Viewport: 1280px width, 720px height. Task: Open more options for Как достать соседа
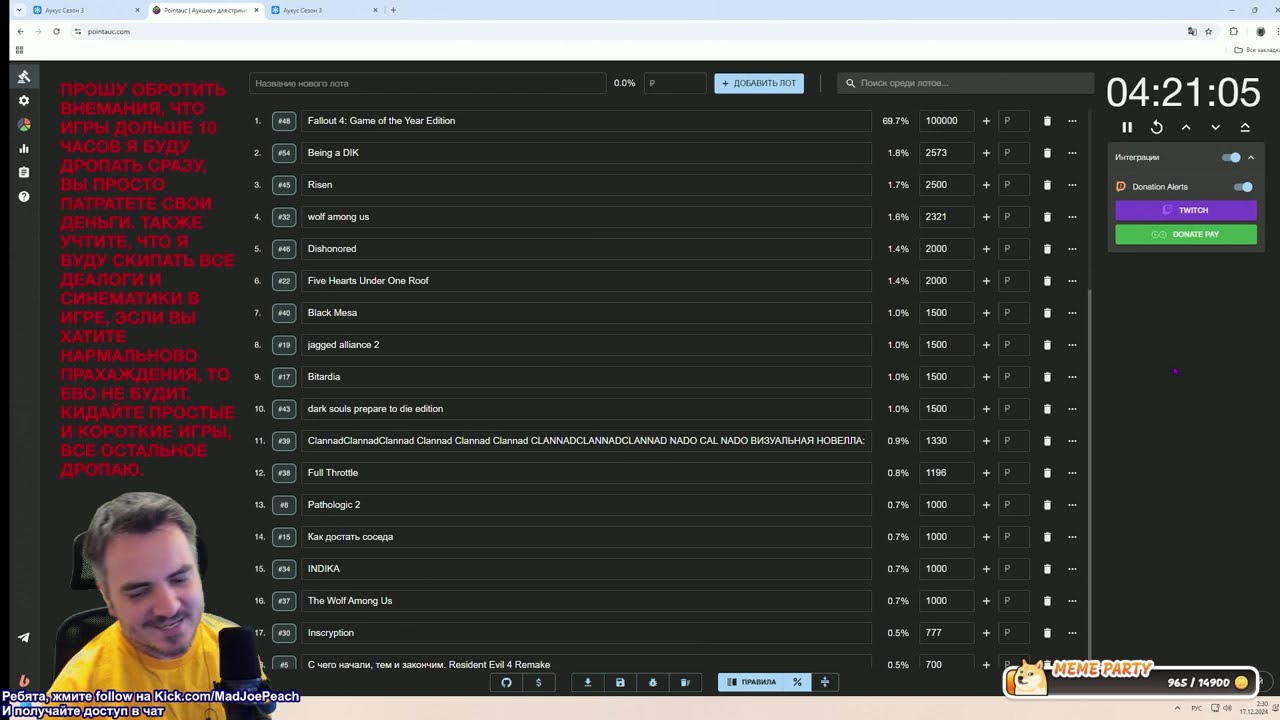point(1072,537)
